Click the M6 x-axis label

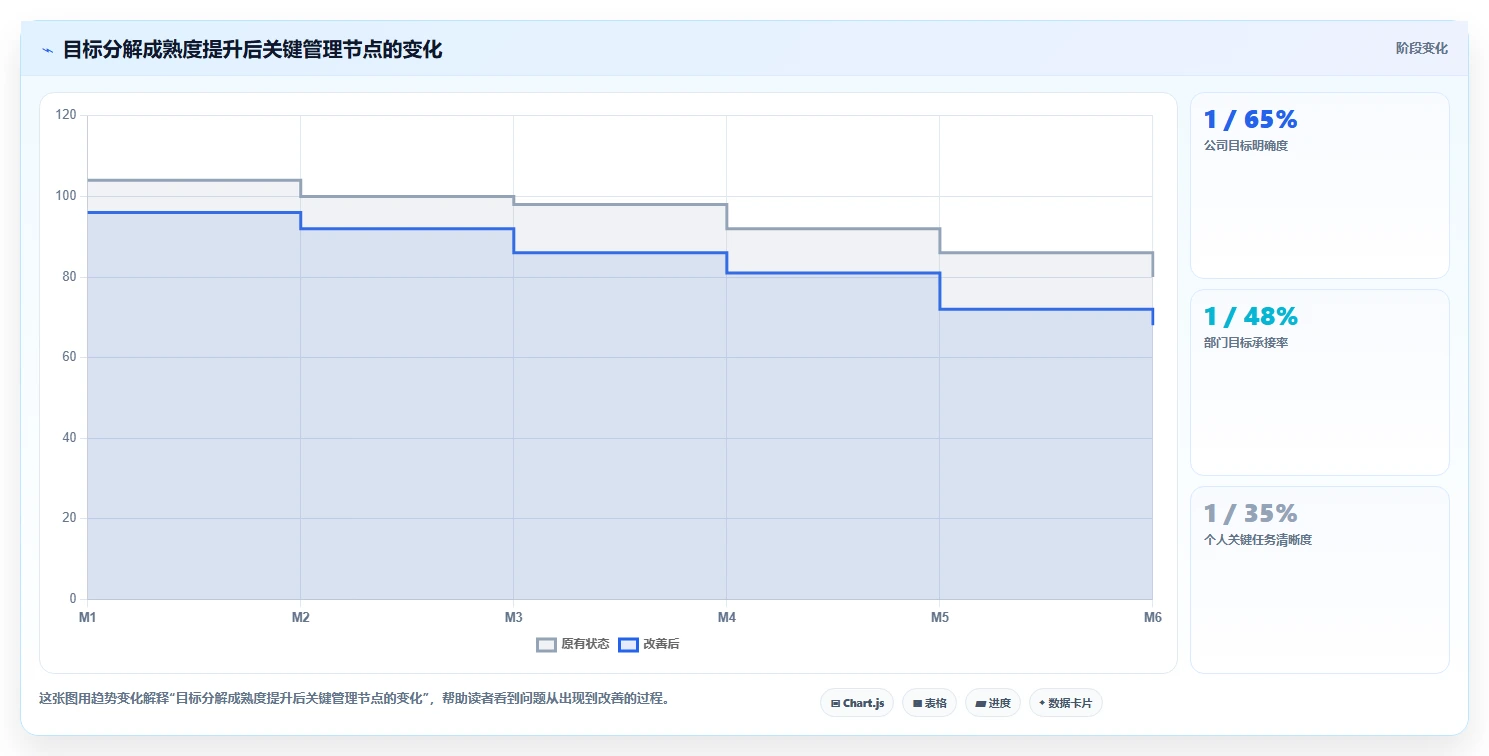click(1153, 617)
